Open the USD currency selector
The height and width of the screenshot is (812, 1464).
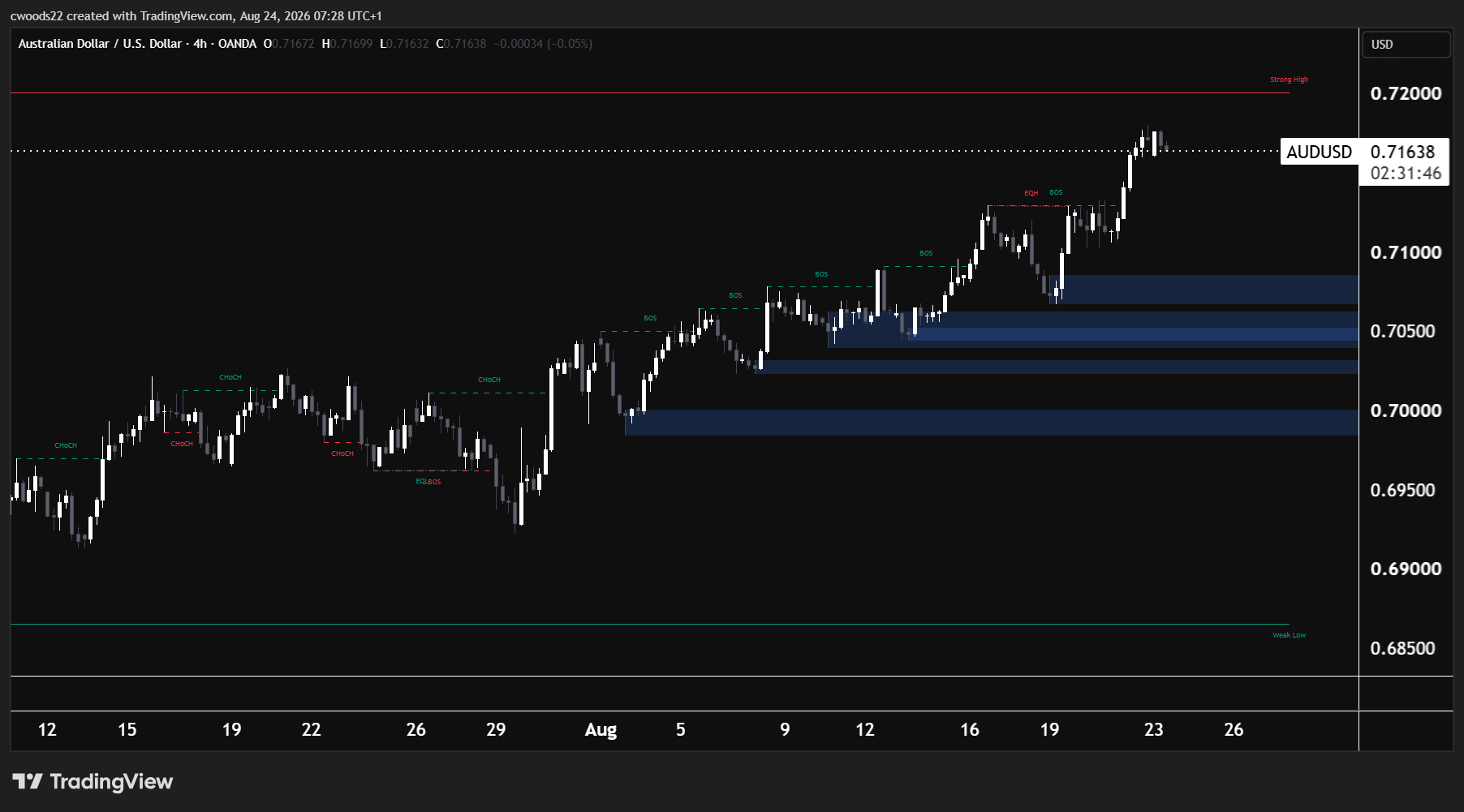1406,45
